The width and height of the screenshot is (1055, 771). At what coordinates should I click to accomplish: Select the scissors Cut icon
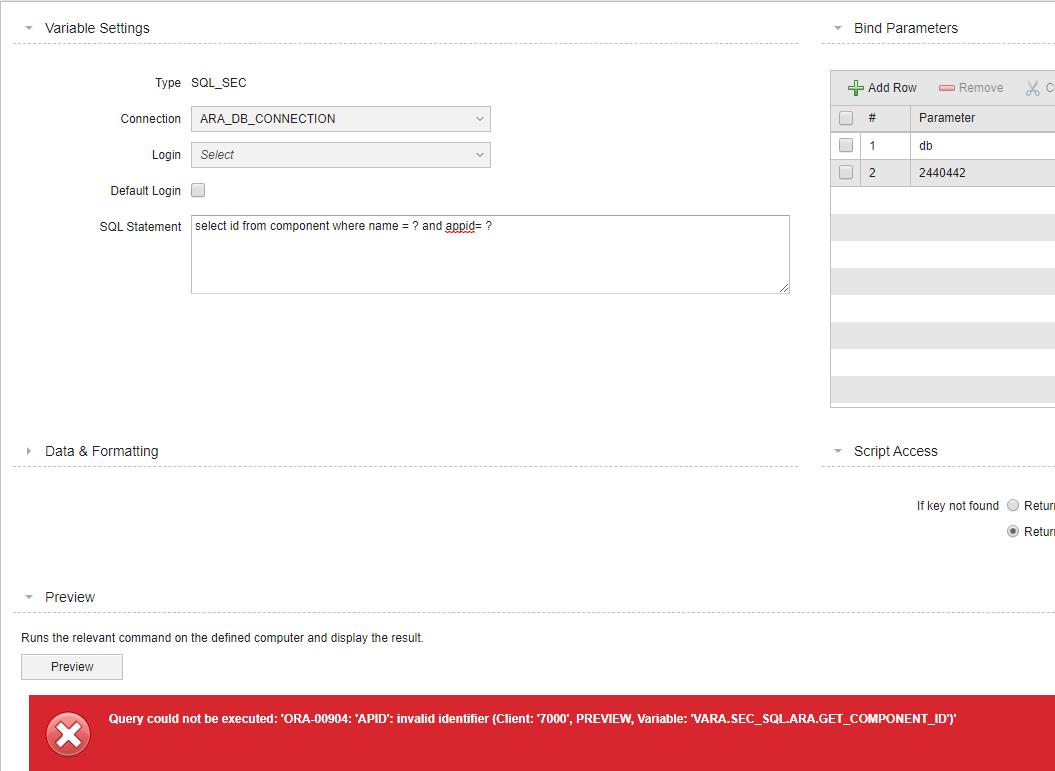click(x=1033, y=88)
